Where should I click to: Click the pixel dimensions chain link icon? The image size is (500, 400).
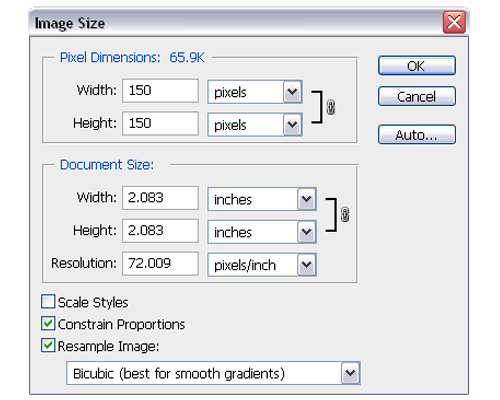click(x=330, y=107)
